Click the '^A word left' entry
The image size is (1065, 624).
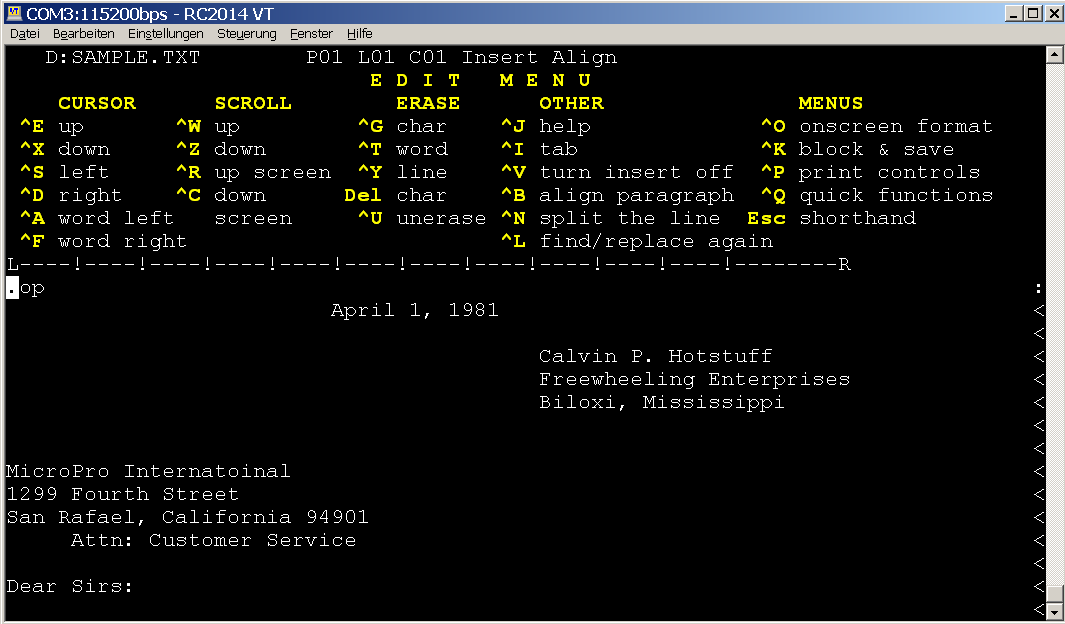pyautogui.click(x=97, y=219)
